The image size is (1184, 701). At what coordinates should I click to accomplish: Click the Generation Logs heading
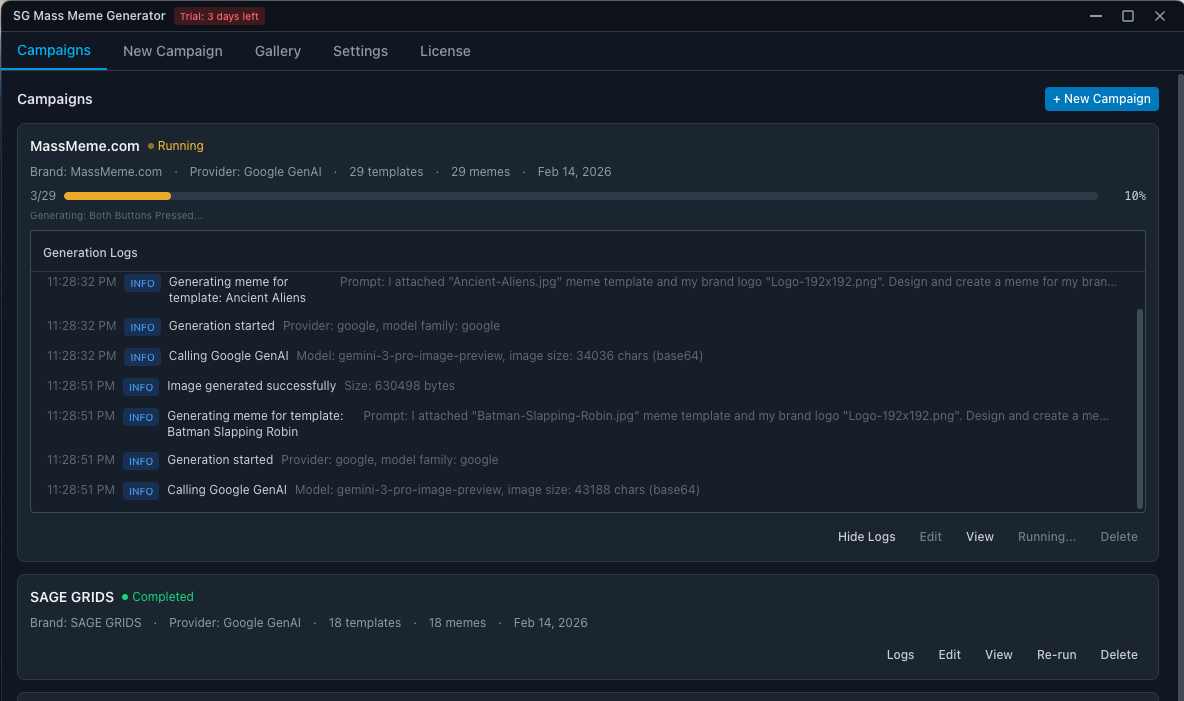90,252
